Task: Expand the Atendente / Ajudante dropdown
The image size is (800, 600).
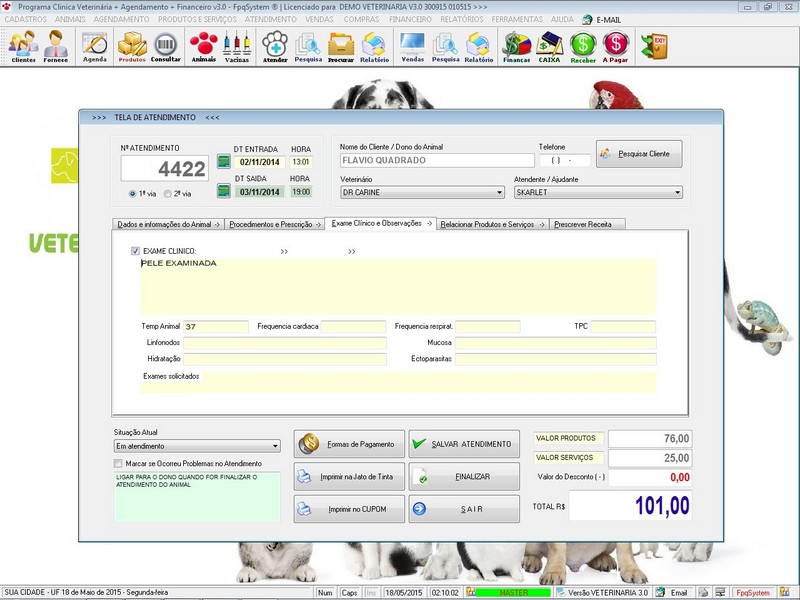Action: click(677, 192)
